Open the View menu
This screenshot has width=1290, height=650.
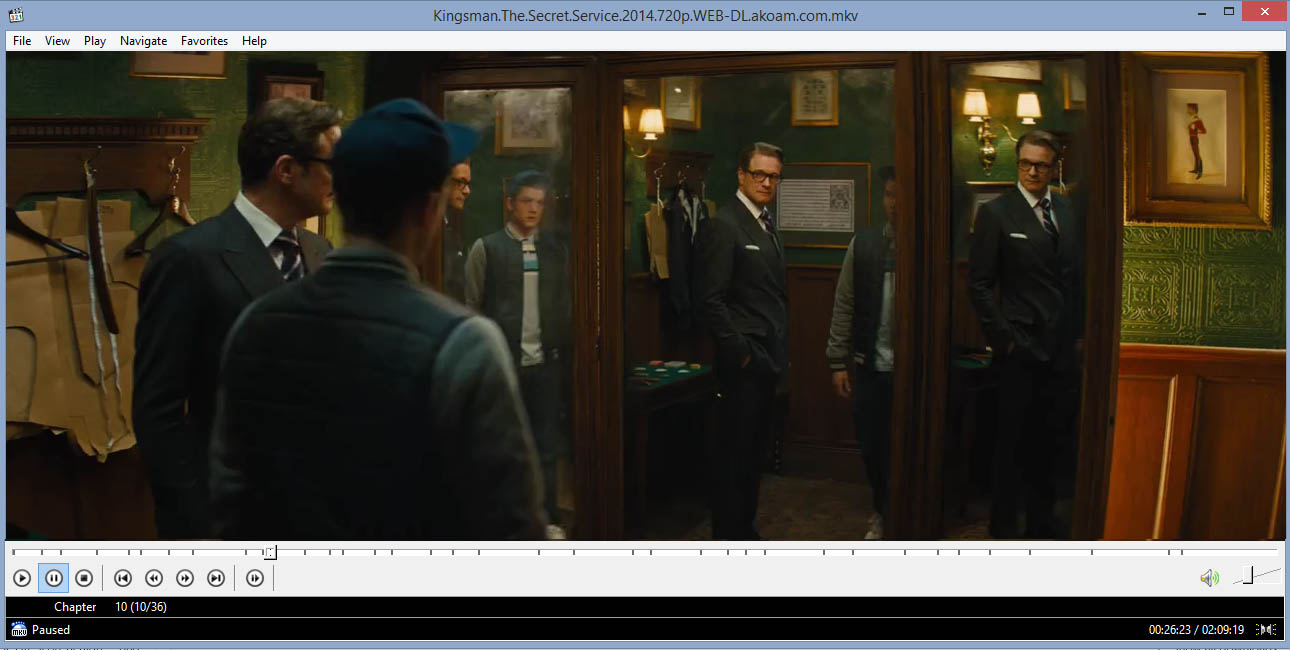(x=57, y=41)
